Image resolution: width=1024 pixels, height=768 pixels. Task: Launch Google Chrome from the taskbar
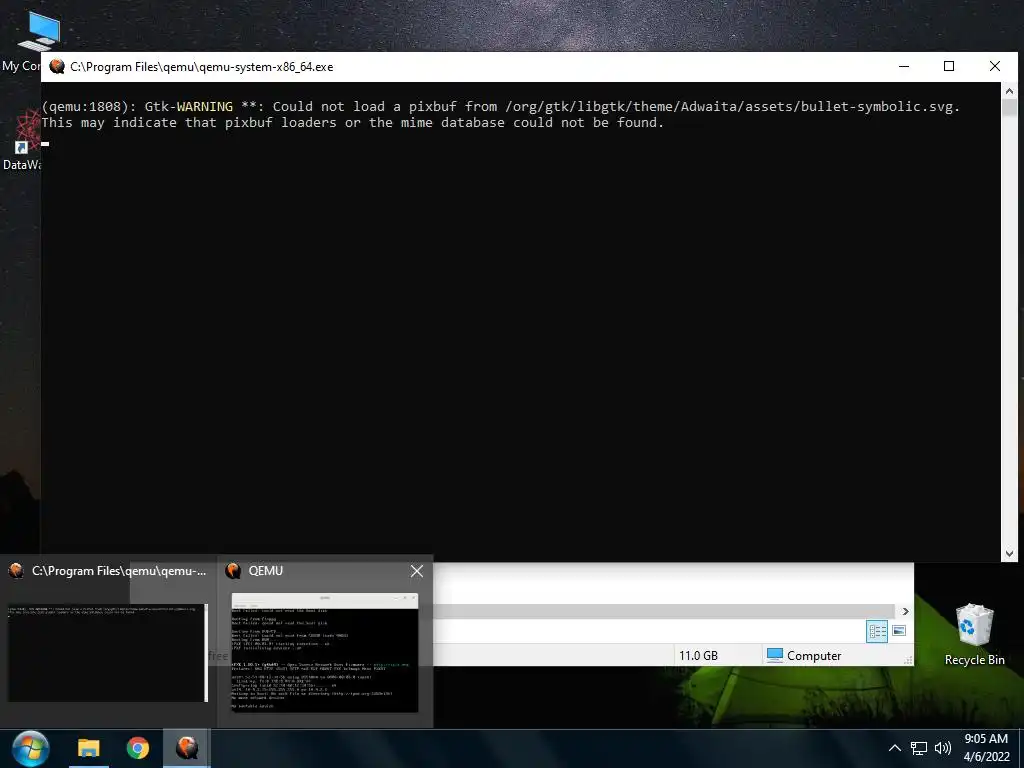(137, 748)
